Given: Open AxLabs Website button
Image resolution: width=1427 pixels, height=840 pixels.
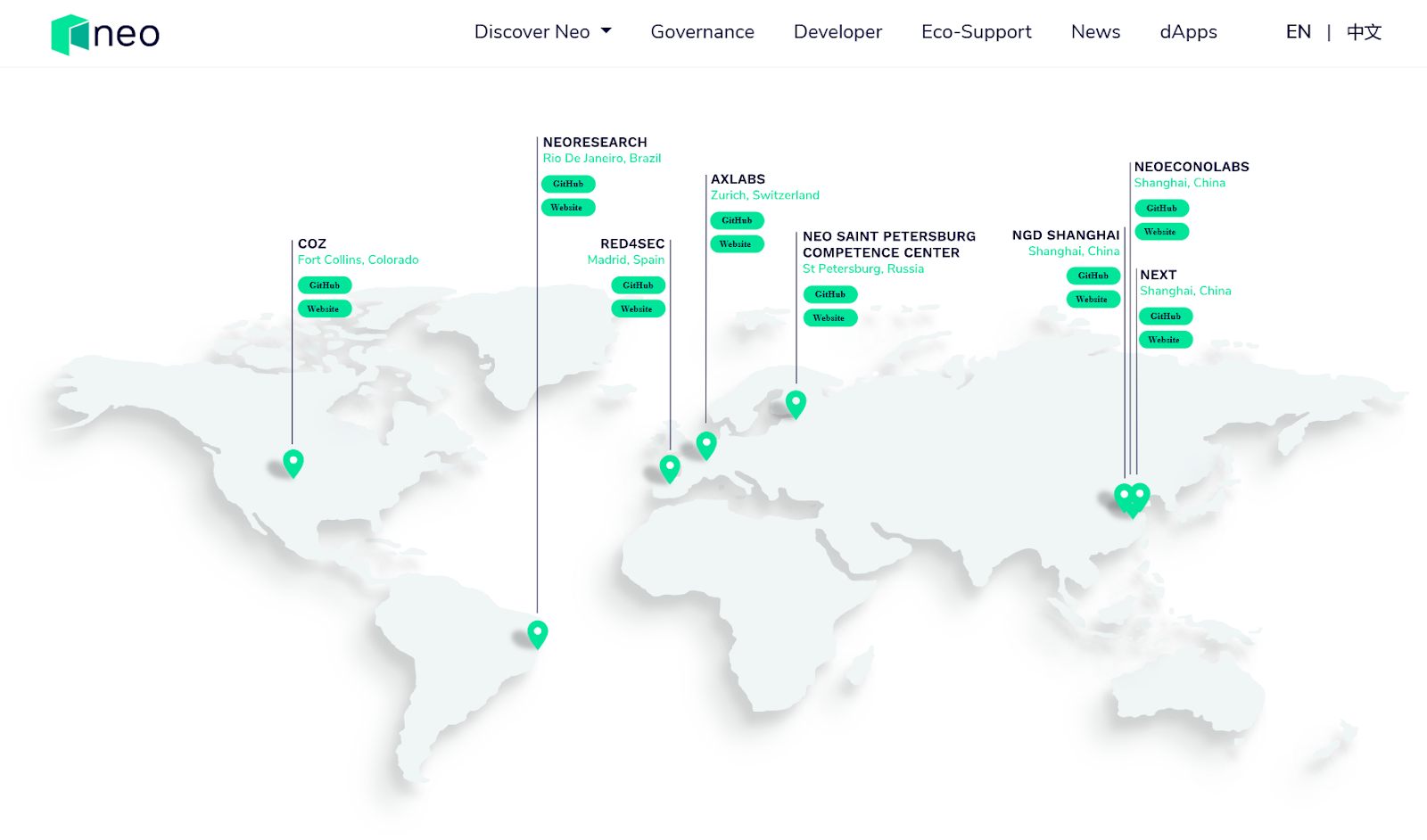Looking at the screenshot, I should click(737, 243).
